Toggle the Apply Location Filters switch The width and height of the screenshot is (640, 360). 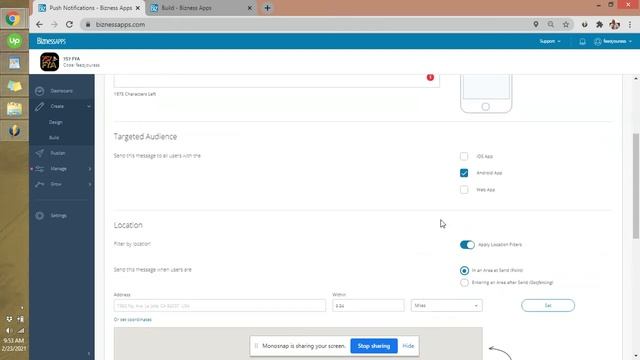point(467,244)
